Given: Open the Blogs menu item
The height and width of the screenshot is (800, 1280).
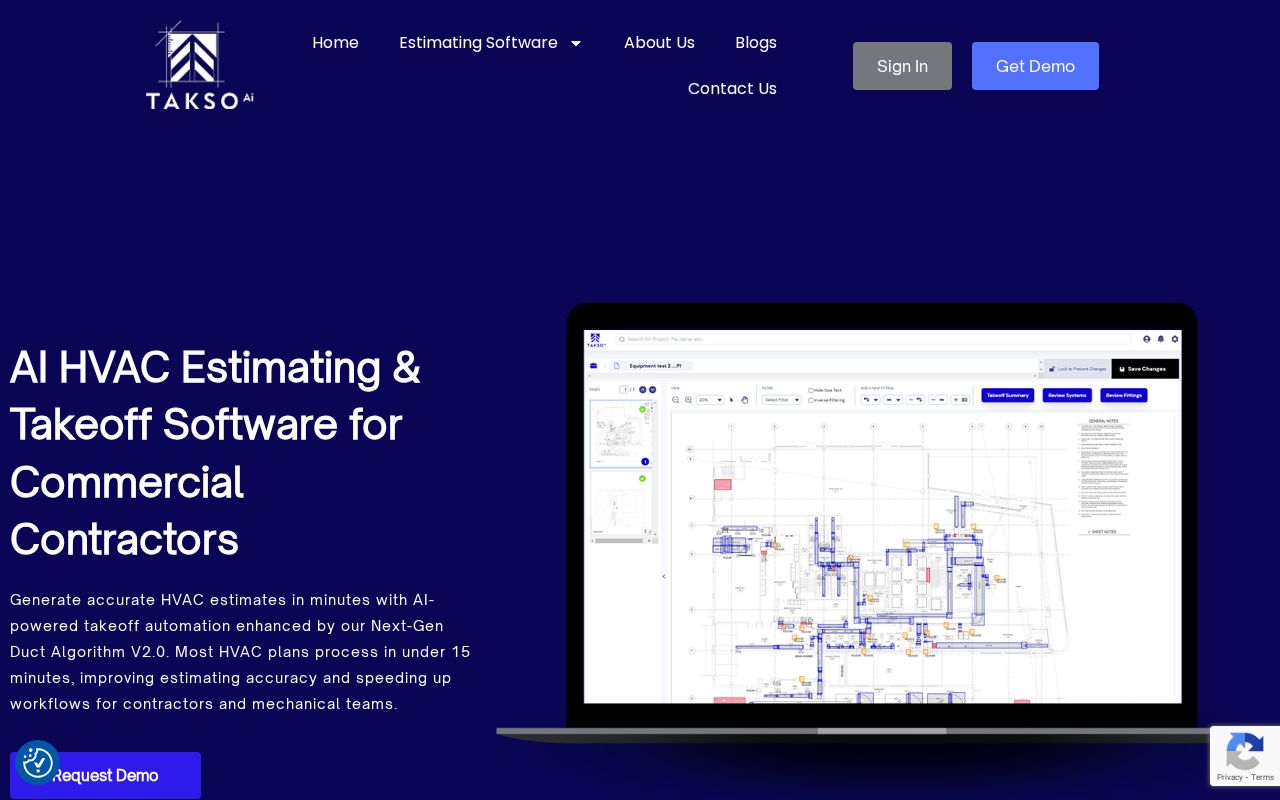Looking at the screenshot, I should [755, 43].
